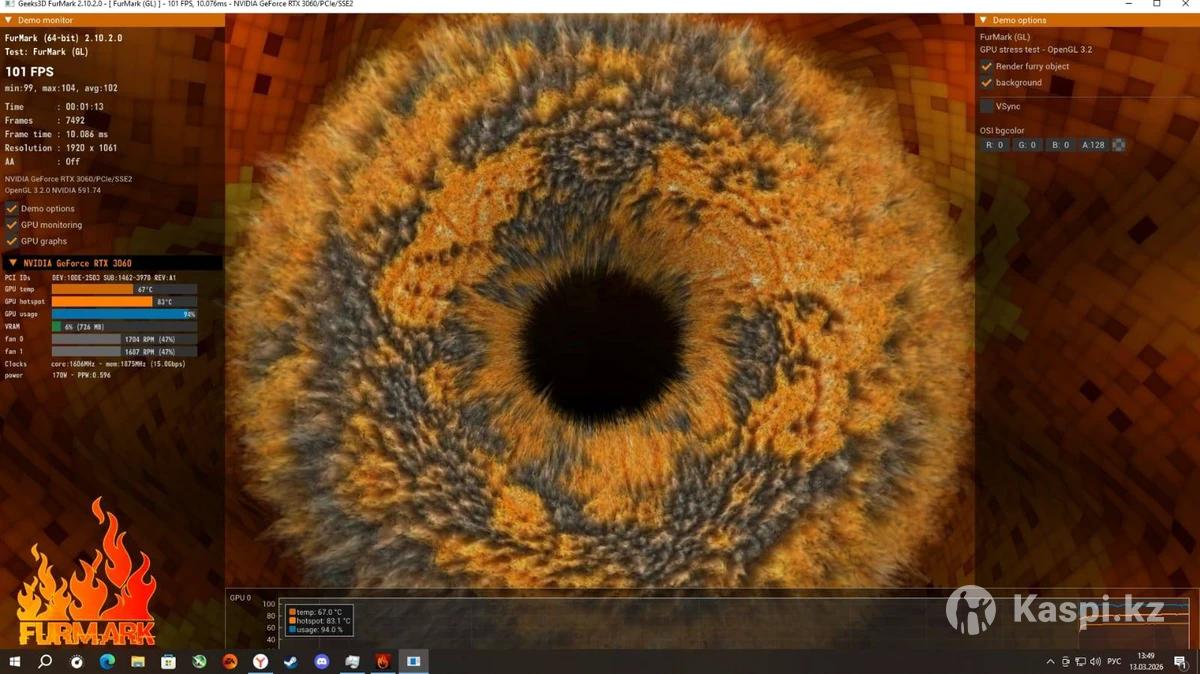Click the taskbar search magnifier icon

45,661
